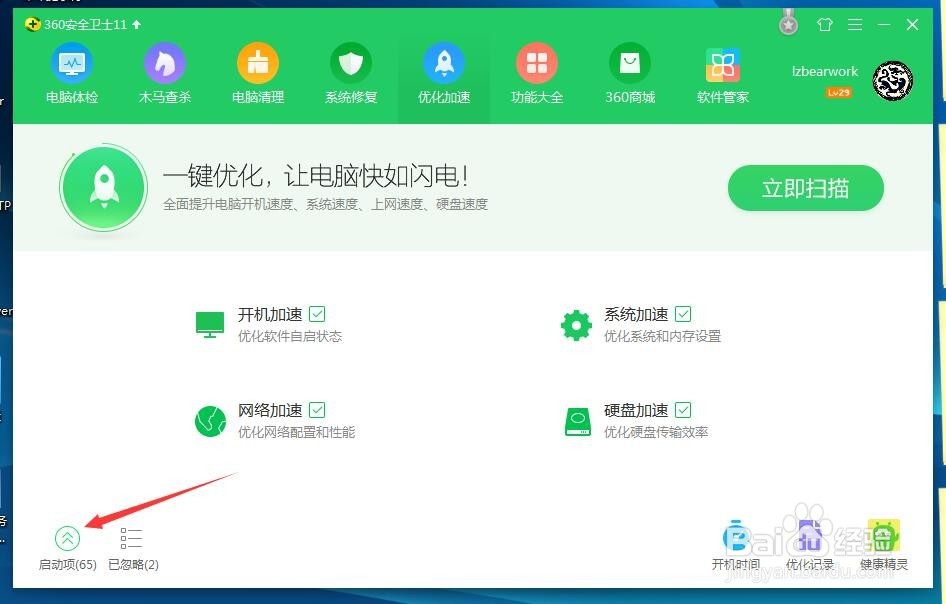The width and height of the screenshot is (946, 604).
Task: Open the 软件管家 software manager icon
Action: click(x=723, y=65)
